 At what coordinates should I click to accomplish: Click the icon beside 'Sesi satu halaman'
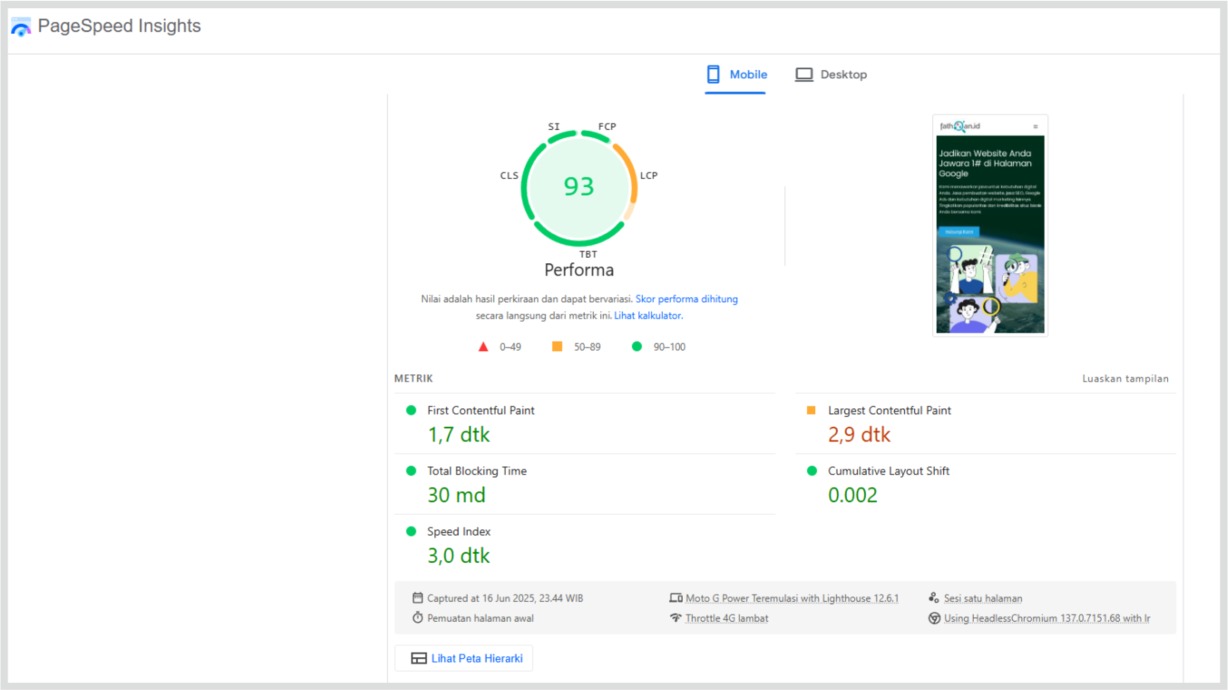tap(934, 598)
